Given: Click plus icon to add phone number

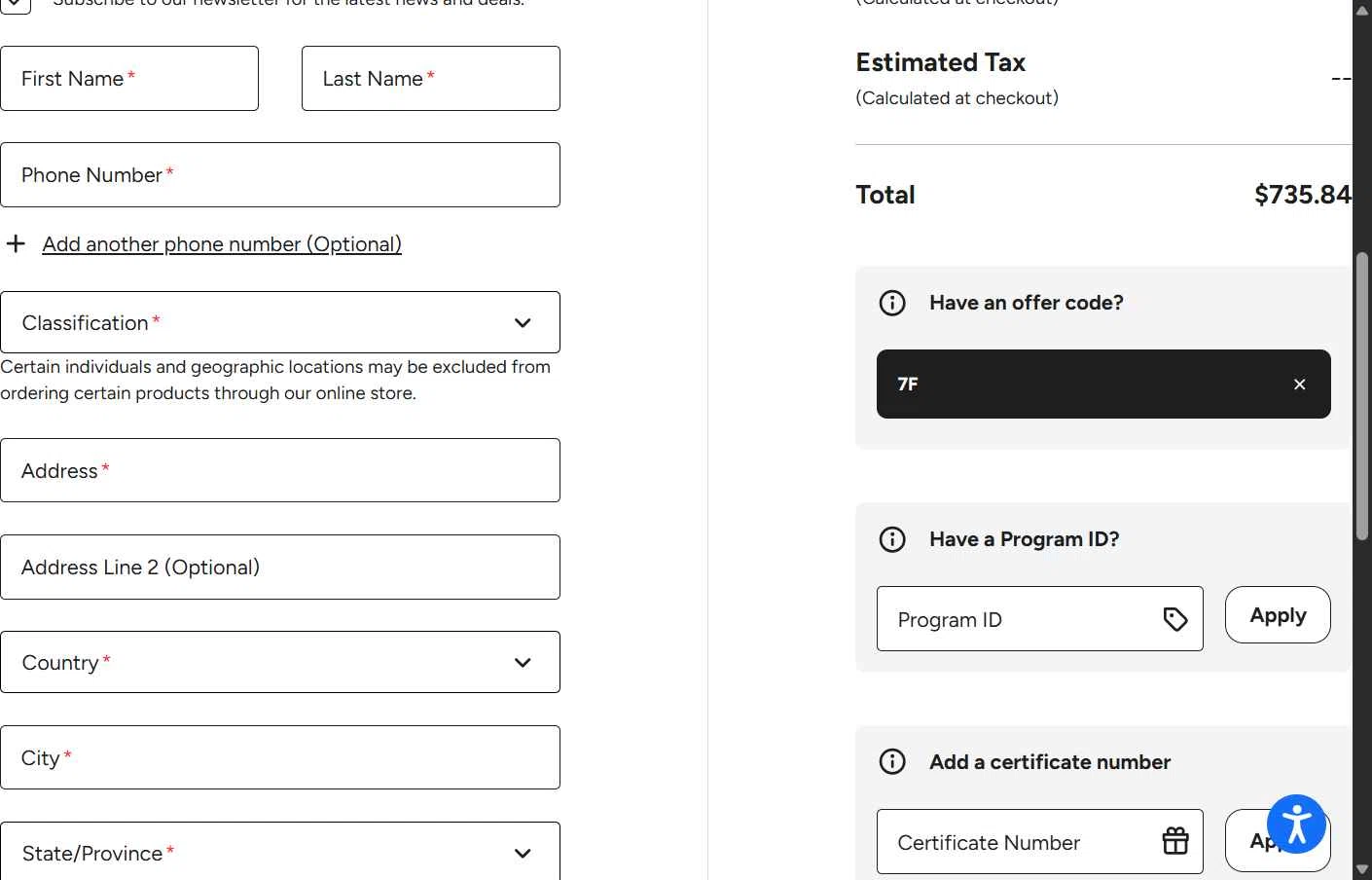Looking at the screenshot, I should coord(16,243).
